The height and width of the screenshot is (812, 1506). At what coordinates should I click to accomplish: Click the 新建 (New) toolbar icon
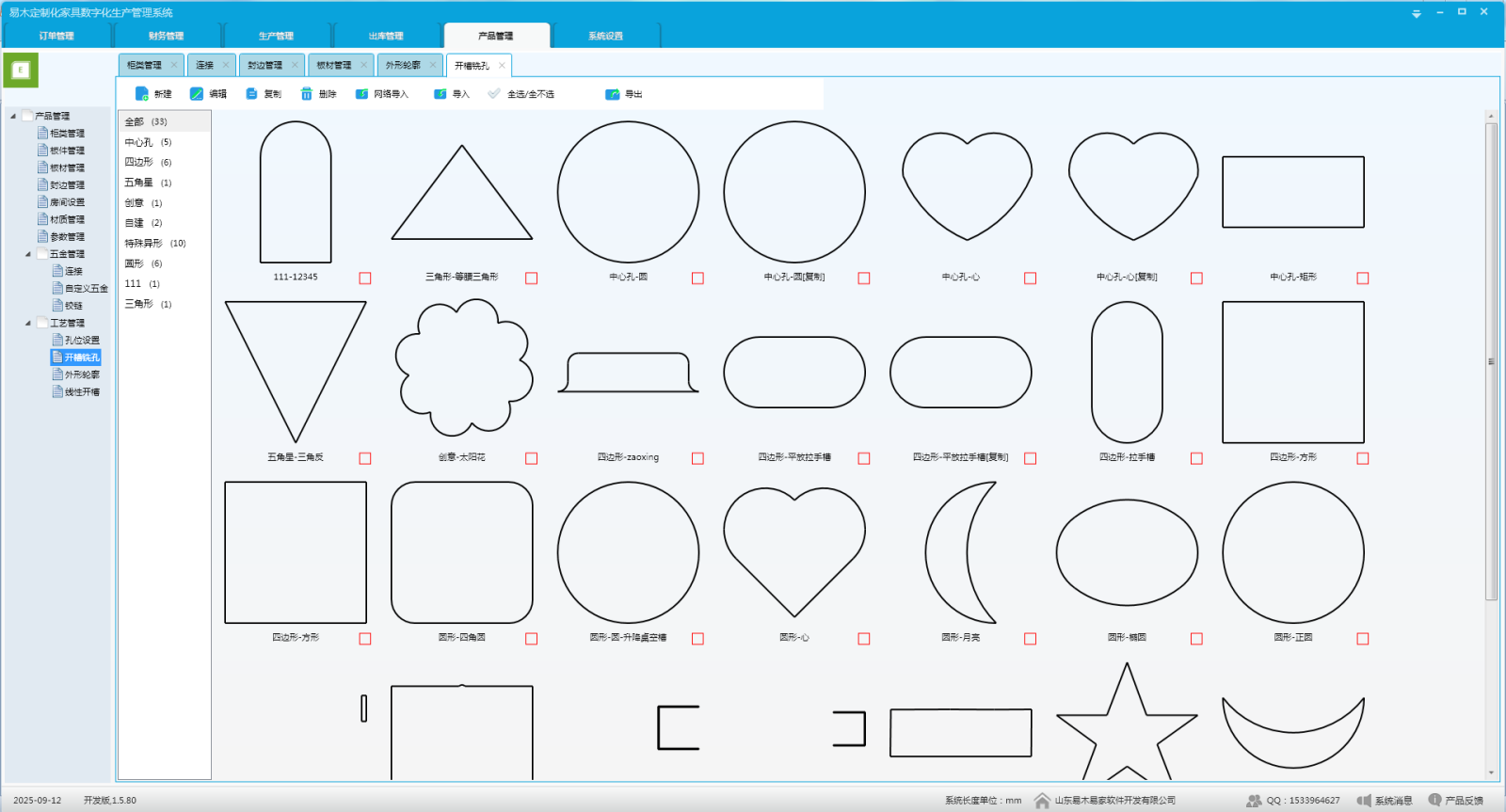[x=142, y=94]
